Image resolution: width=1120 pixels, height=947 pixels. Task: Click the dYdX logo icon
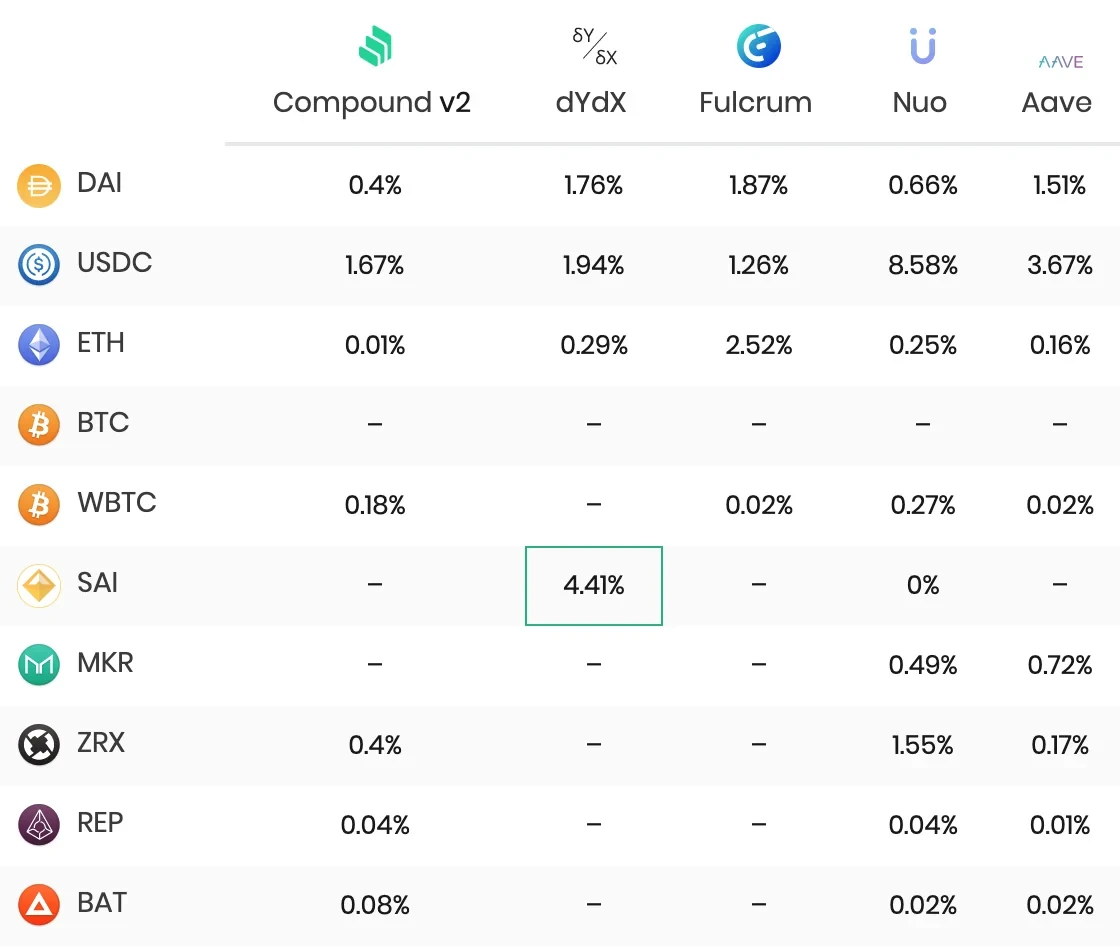[594, 46]
